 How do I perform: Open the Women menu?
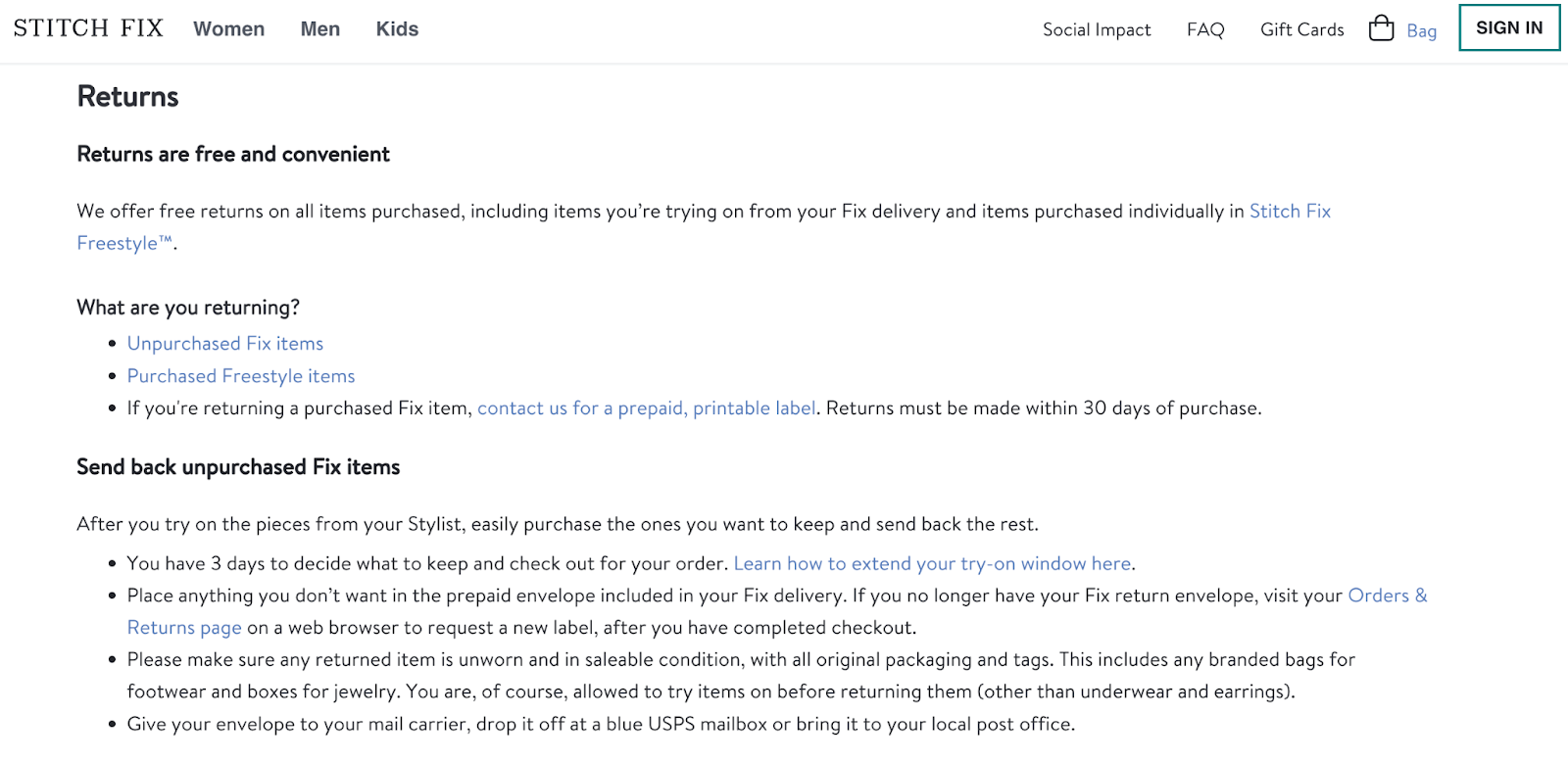228,29
